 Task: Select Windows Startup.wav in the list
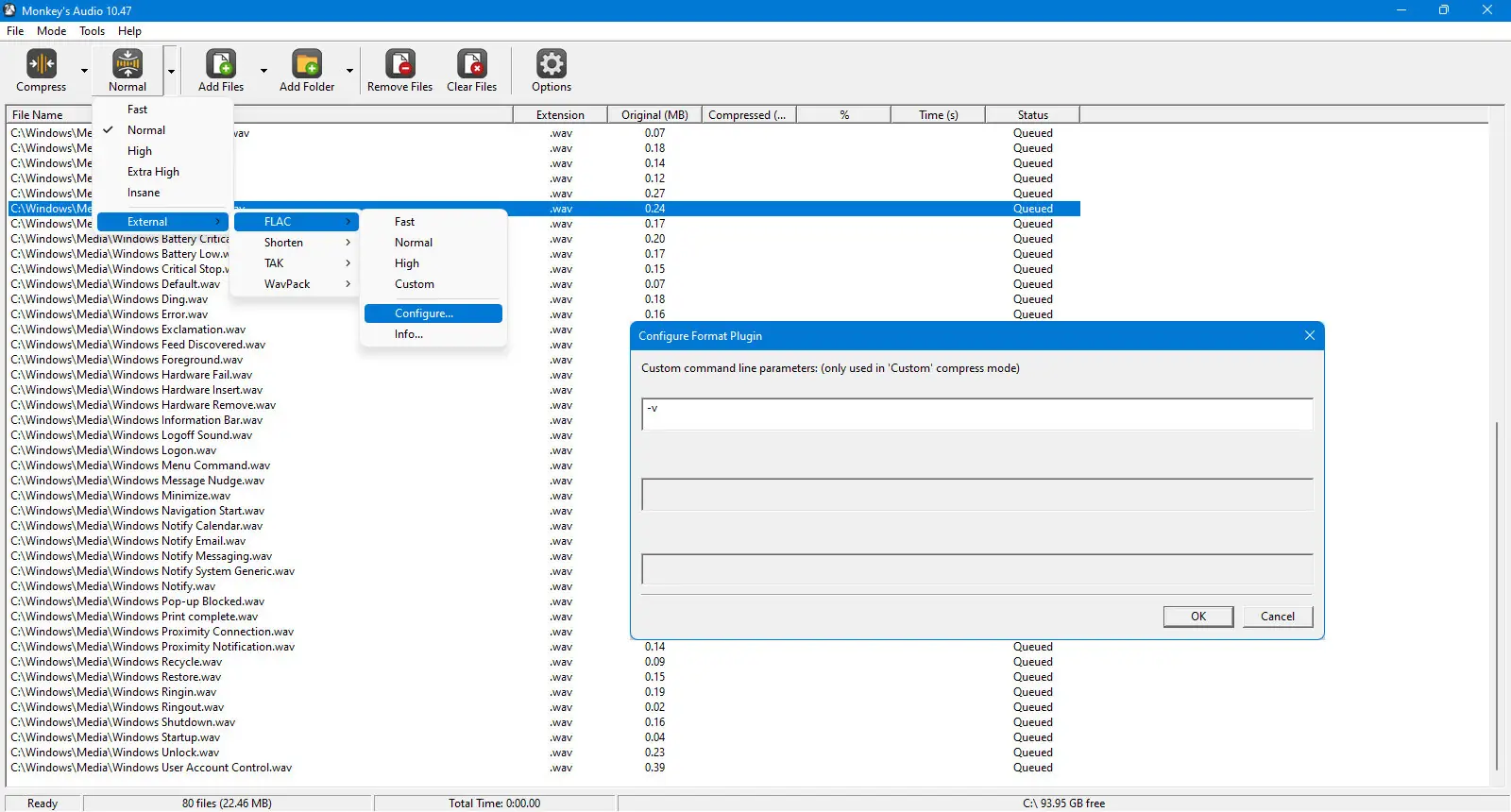tap(115, 737)
